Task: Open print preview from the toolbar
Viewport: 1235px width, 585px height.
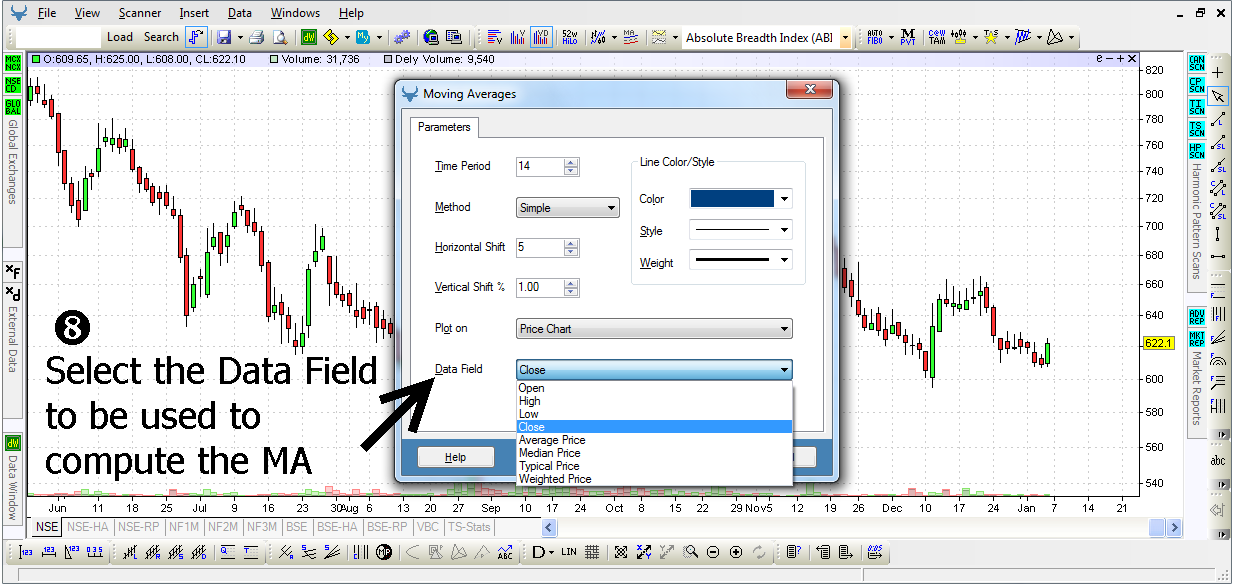Action: pyautogui.click(x=280, y=37)
